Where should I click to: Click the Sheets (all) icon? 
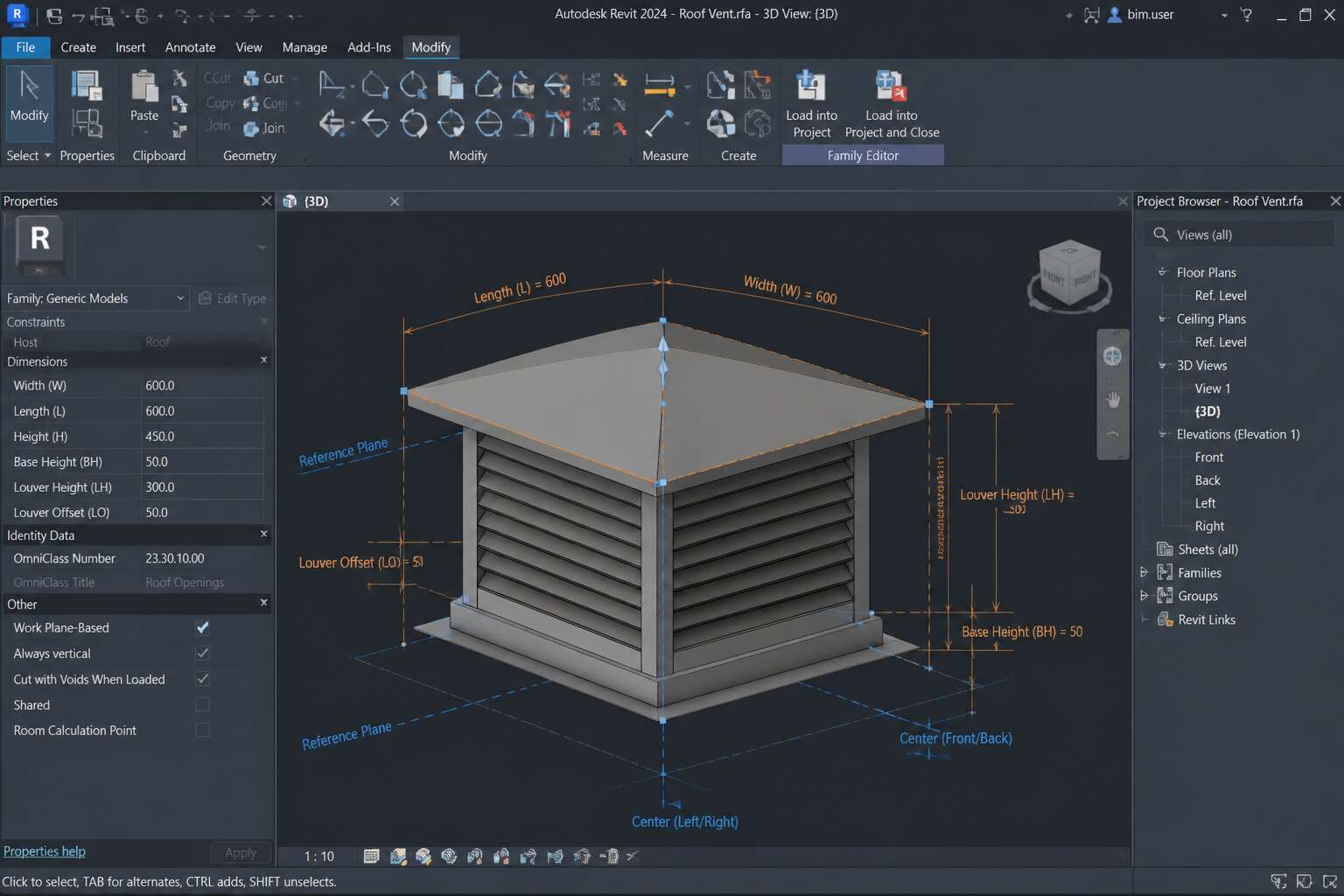(1165, 549)
